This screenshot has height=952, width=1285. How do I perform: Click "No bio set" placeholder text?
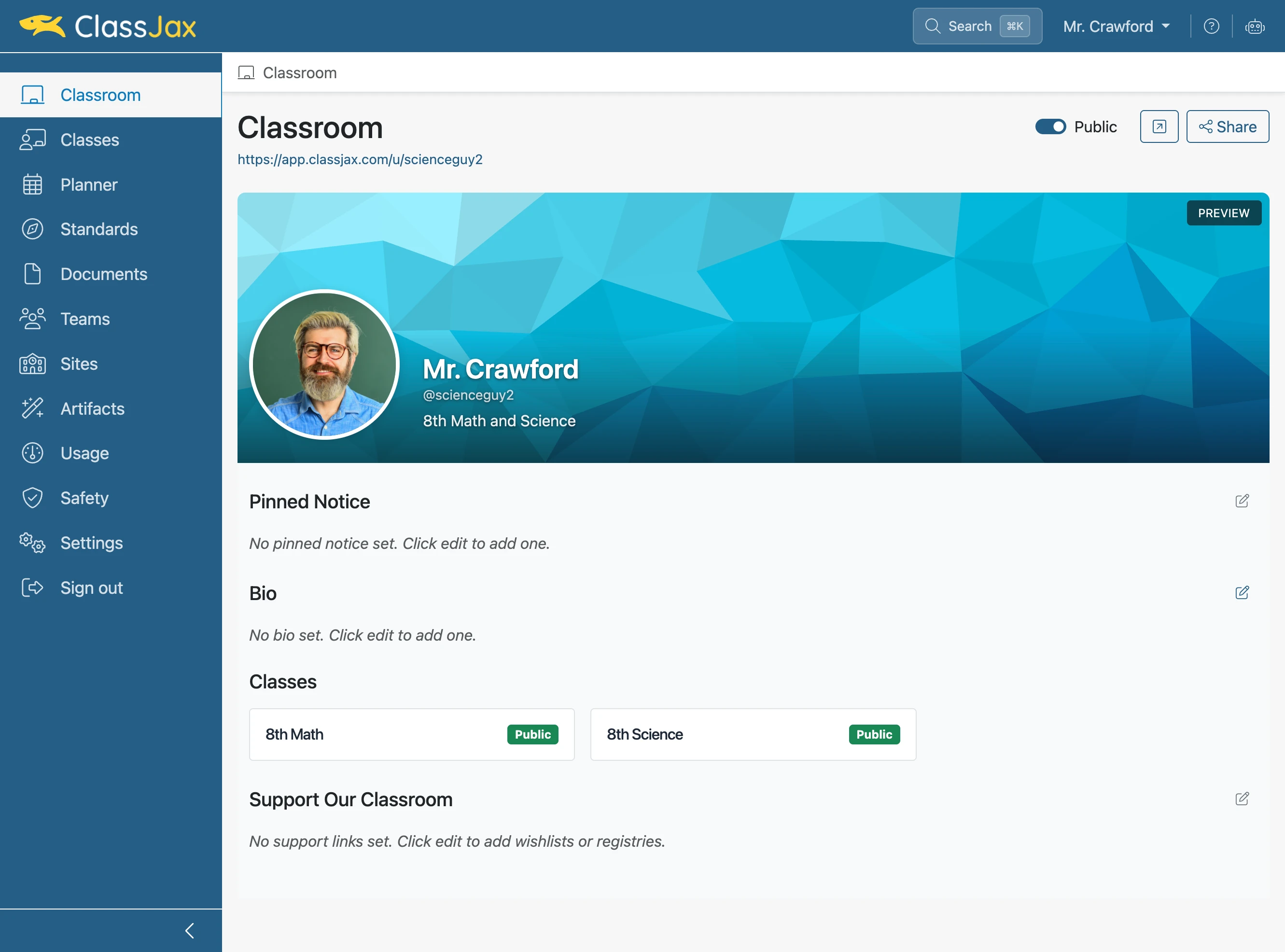(x=363, y=635)
